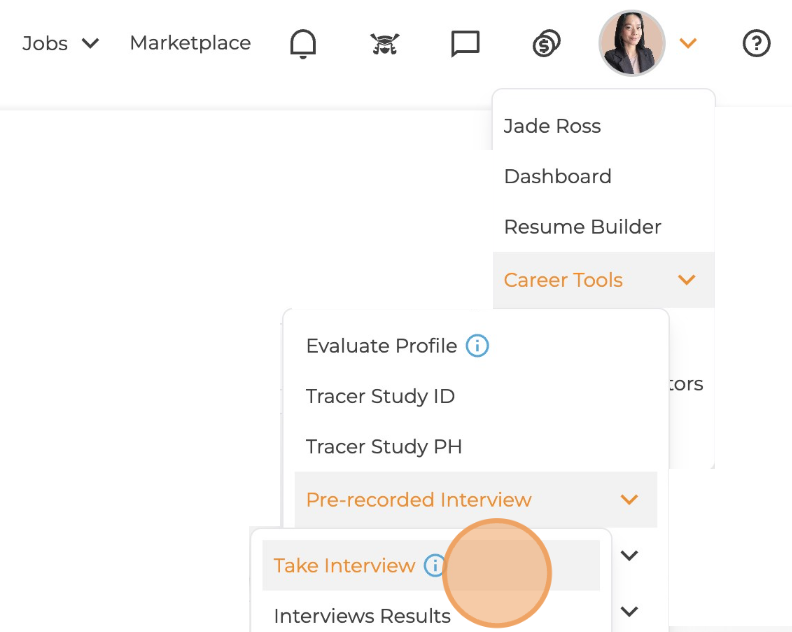
Task: Open the help question mark icon
Action: (x=756, y=44)
